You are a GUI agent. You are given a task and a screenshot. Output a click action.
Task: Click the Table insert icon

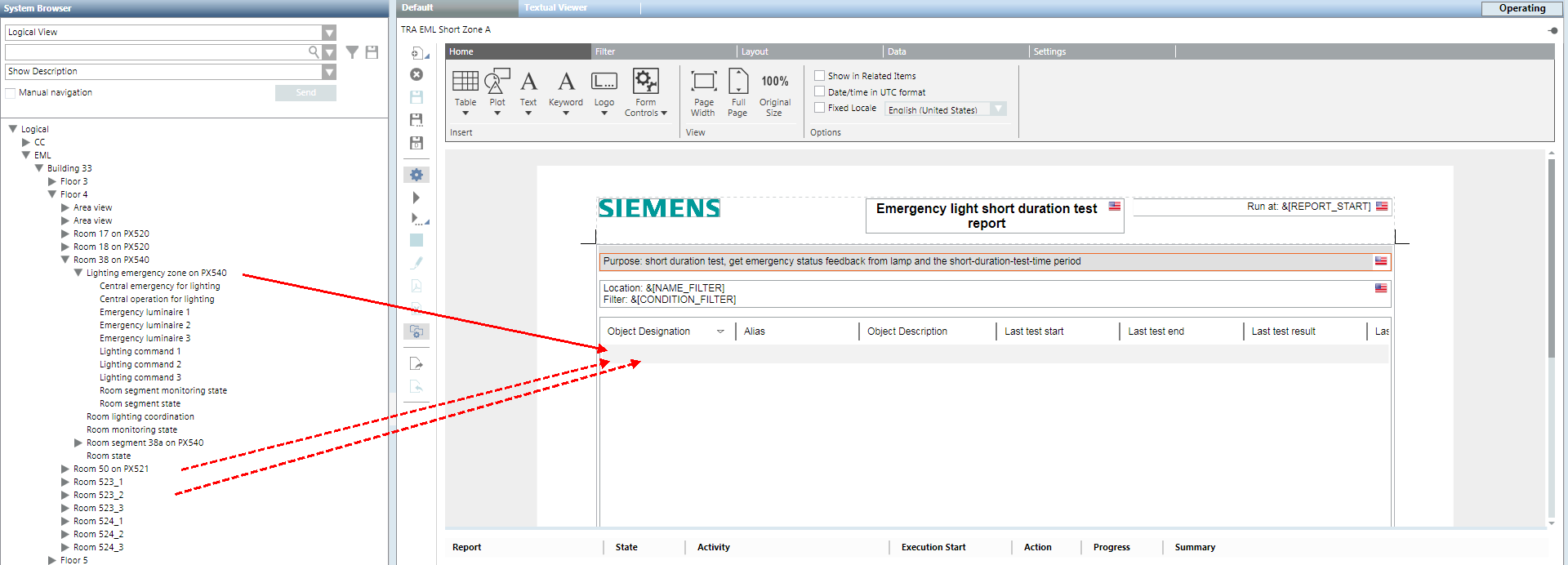coord(465,82)
